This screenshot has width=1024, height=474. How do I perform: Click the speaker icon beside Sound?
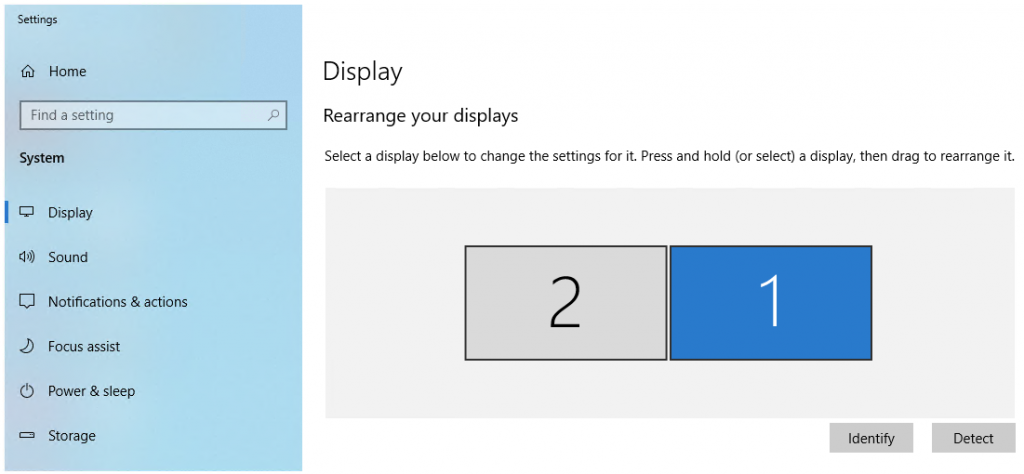pyautogui.click(x=27, y=257)
